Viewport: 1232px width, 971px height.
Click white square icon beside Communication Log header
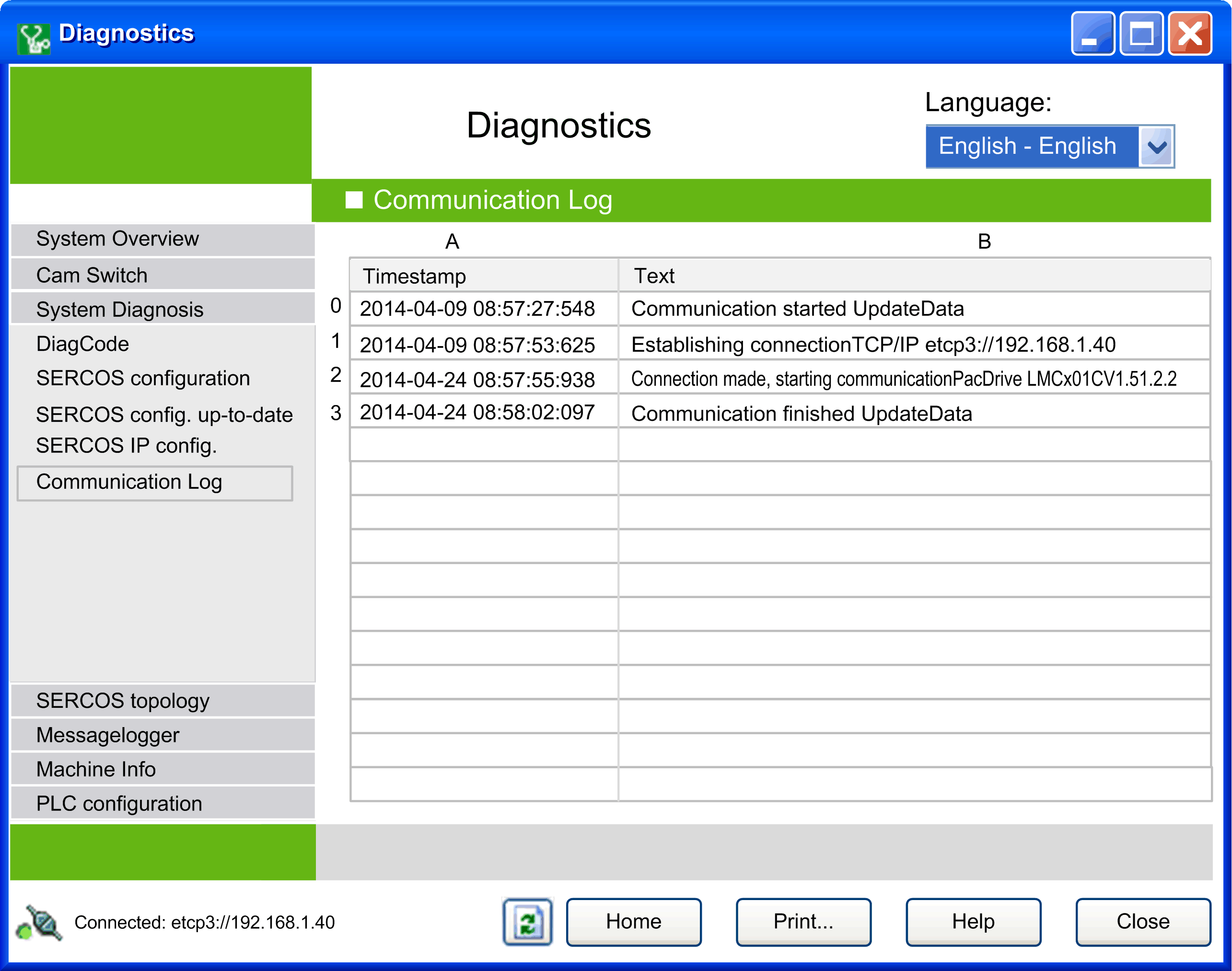coord(354,200)
